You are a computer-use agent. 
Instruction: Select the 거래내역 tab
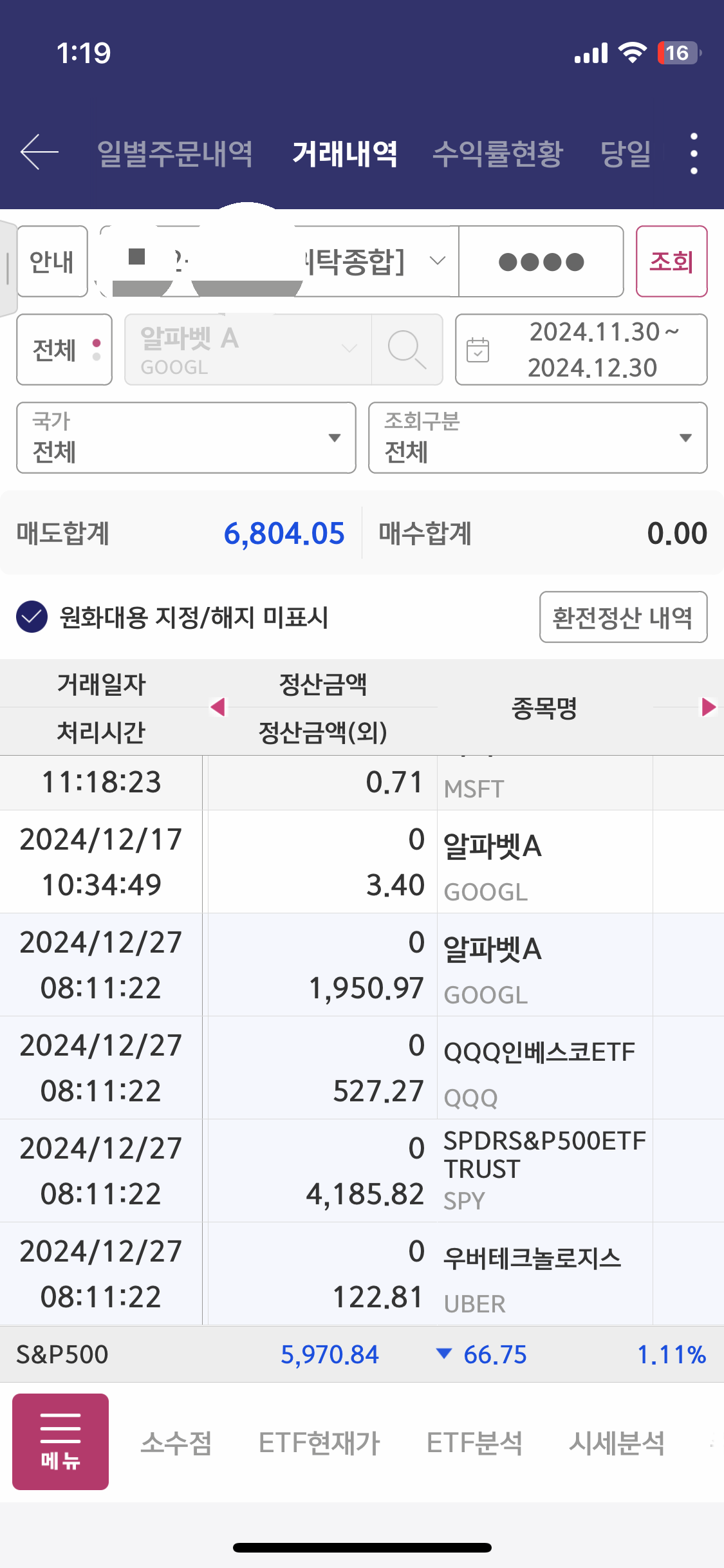click(x=345, y=154)
